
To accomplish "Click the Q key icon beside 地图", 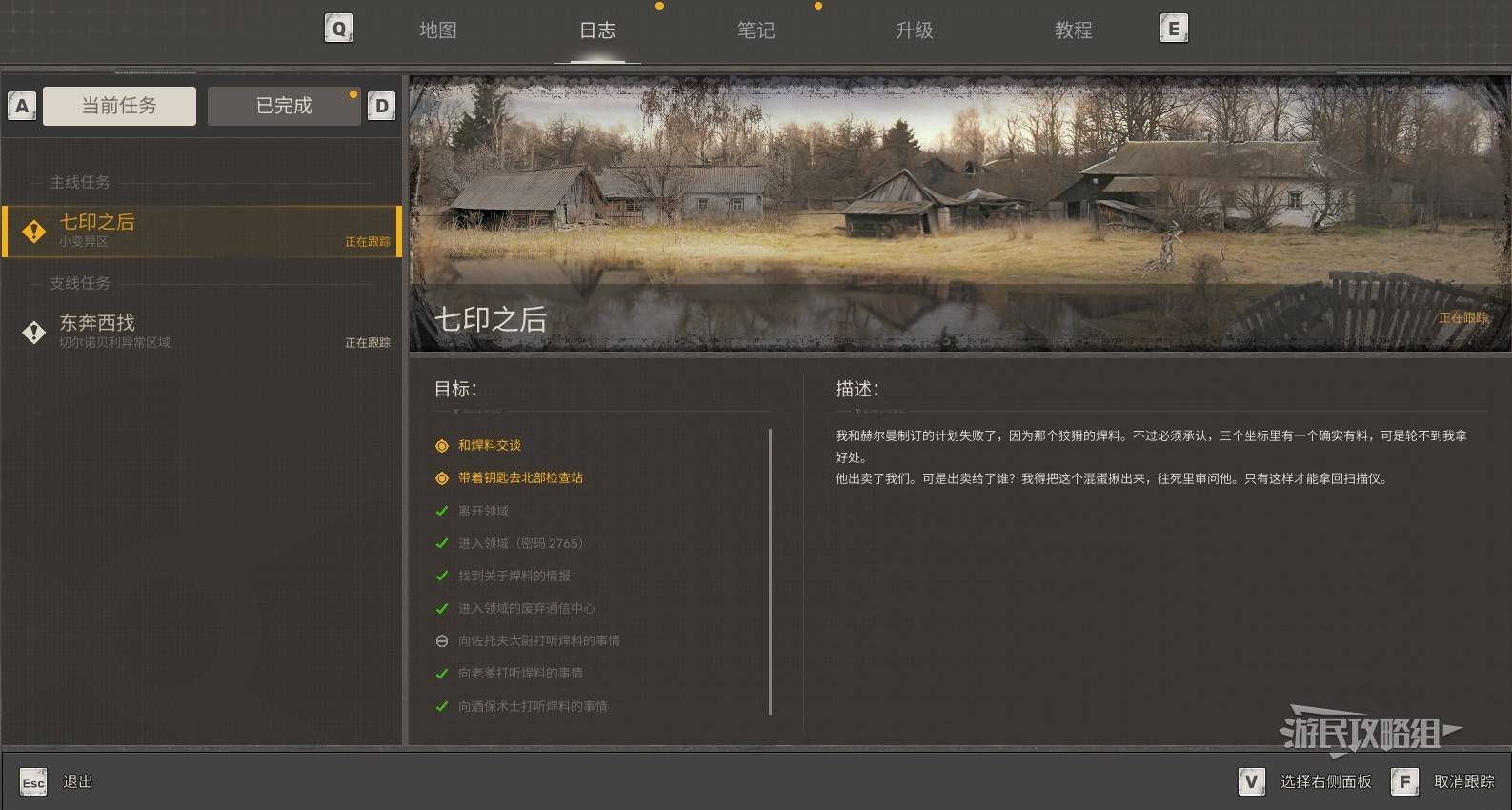I will [338, 29].
